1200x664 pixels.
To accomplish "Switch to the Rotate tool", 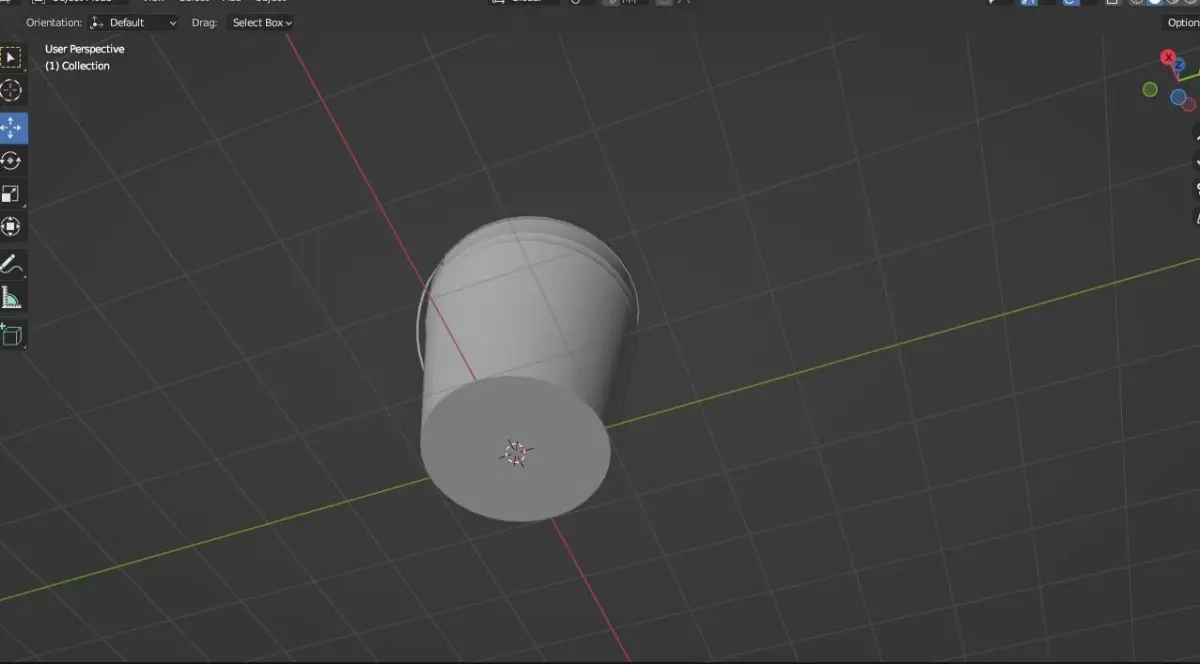I will click(x=11, y=161).
